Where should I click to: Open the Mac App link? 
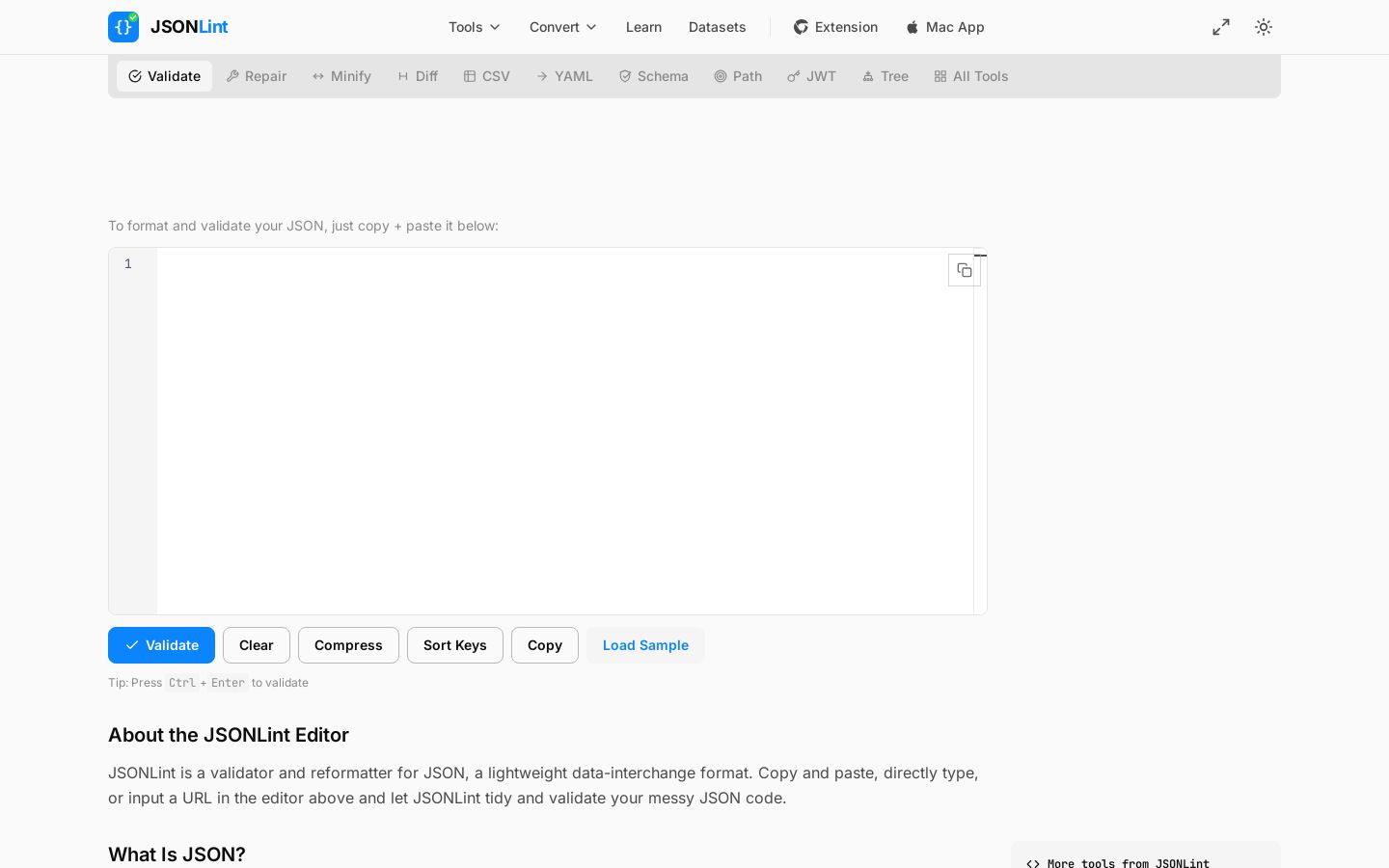click(945, 27)
